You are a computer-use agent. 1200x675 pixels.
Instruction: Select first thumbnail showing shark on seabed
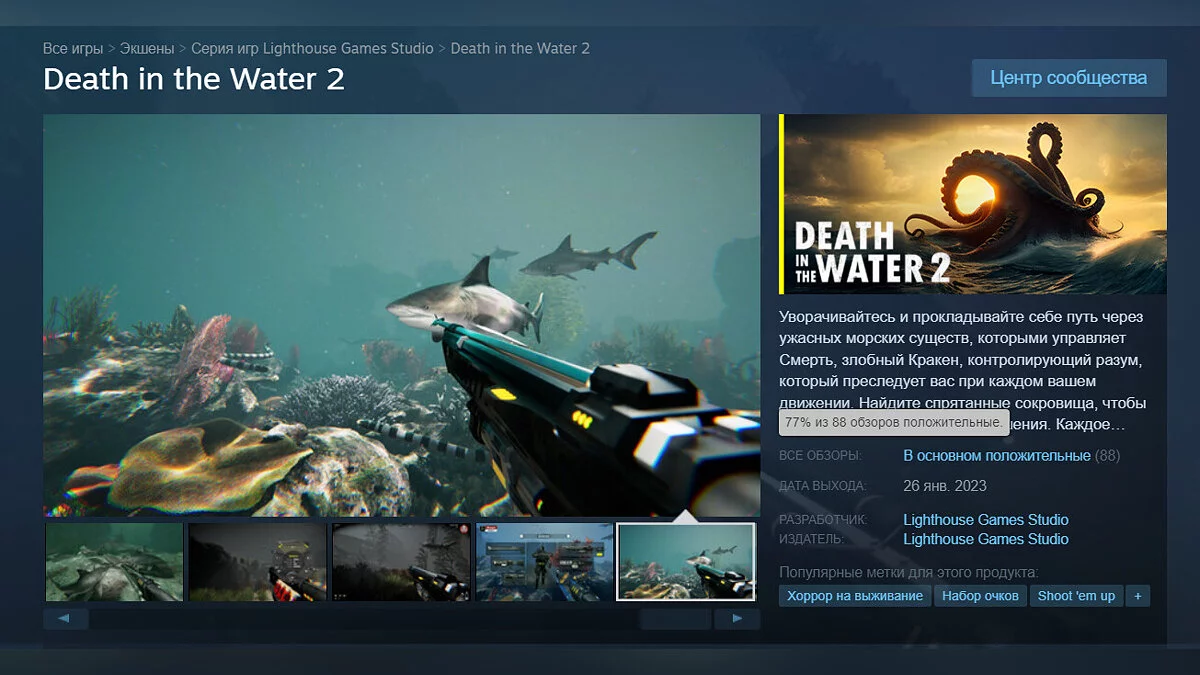tap(114, 562)
